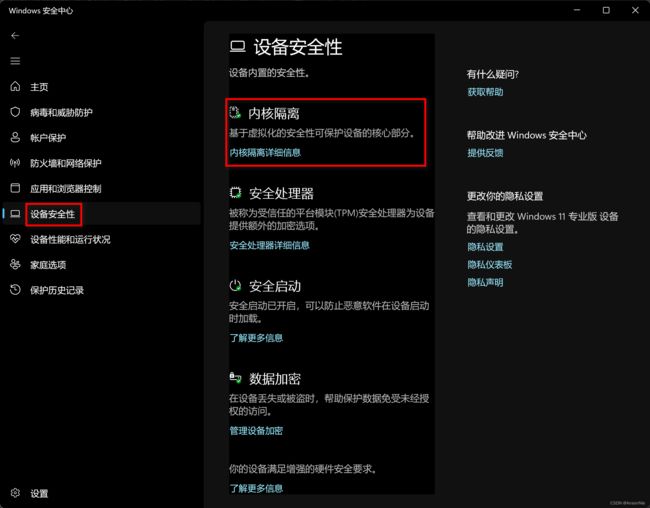Screen dimensions: 650x508
Task: Click 了解更多信息 under 安全启动
Action: [x=256, y=338]
